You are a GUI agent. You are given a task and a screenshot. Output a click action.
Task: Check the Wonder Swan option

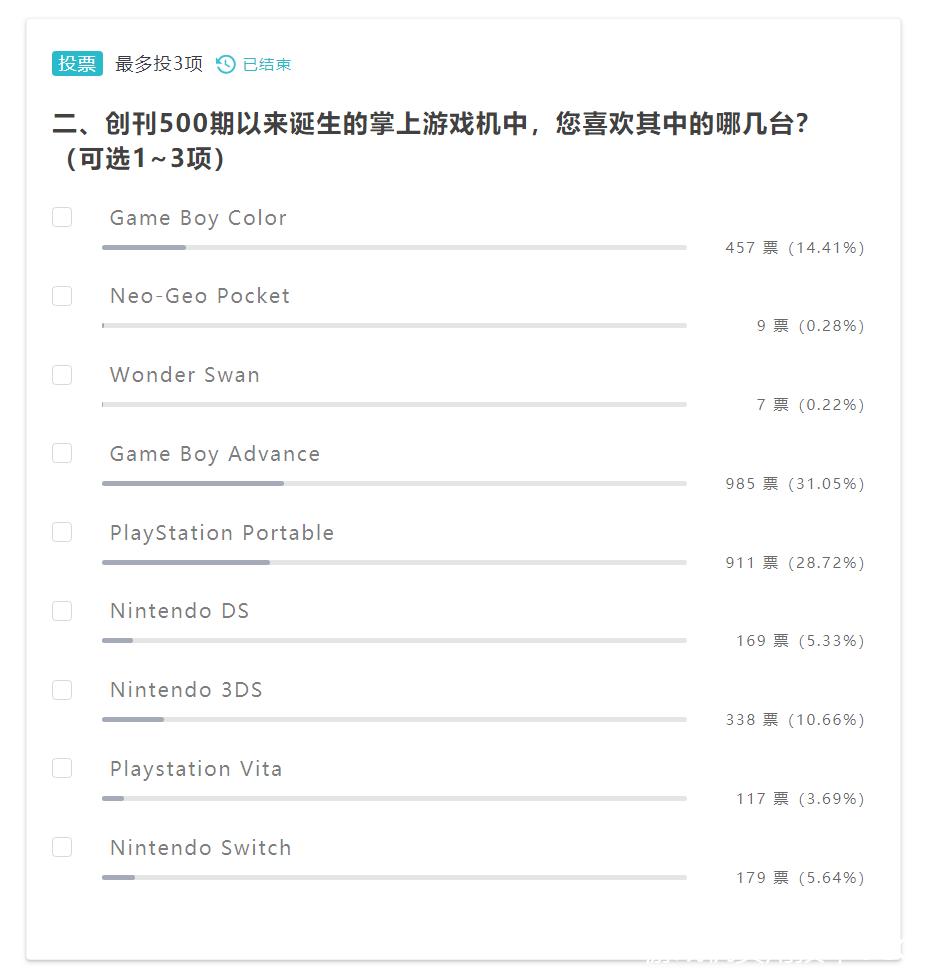(62, 375)
